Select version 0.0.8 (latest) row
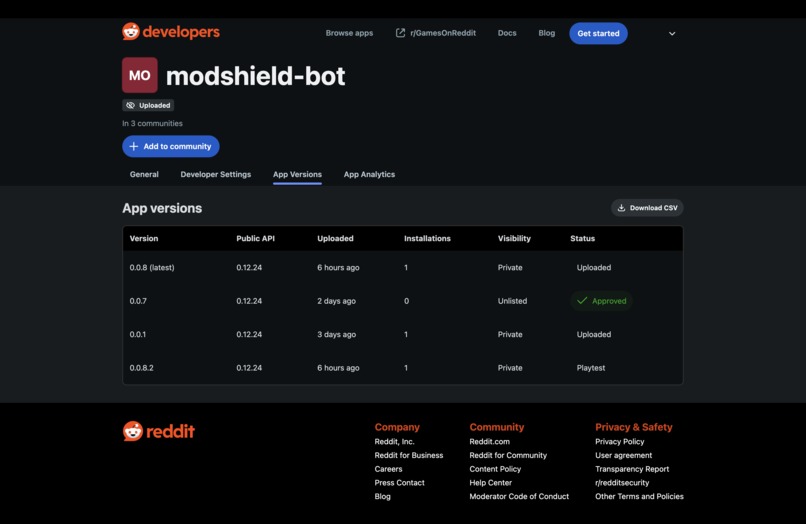Viewport: 806px width, 524px height. tap(403, 267)
